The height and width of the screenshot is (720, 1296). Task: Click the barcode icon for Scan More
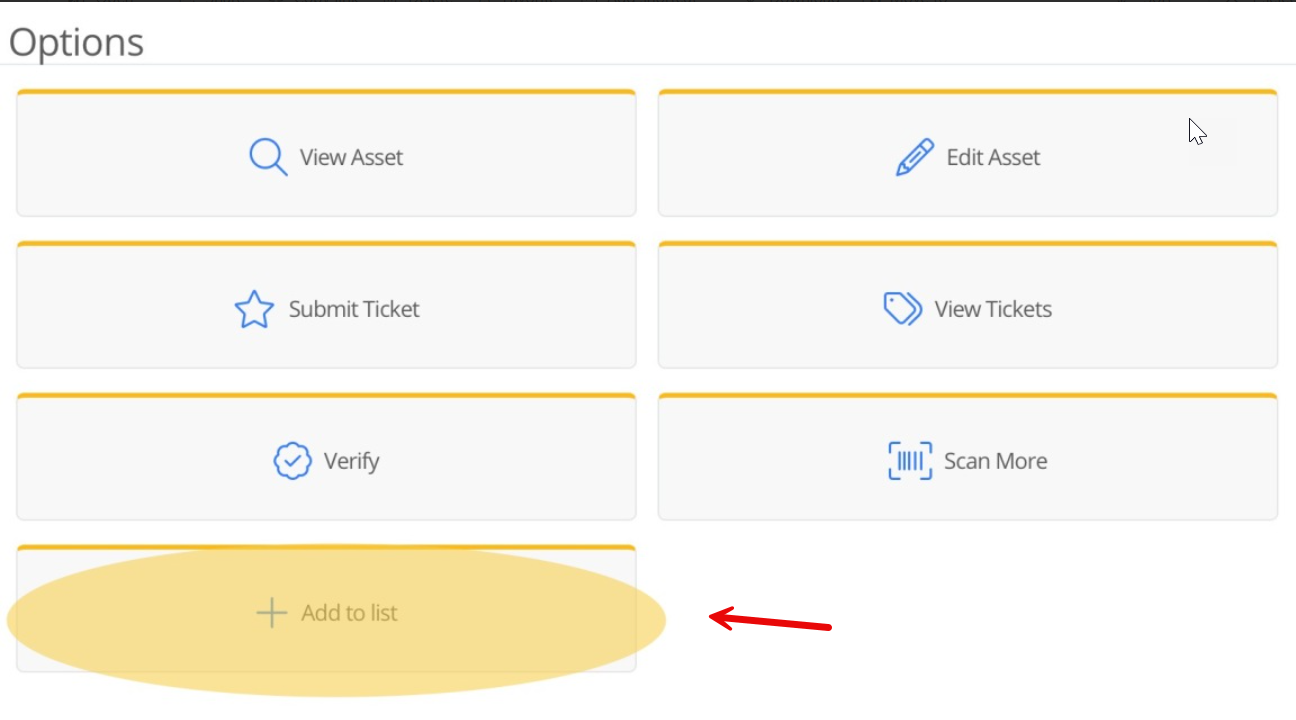coord(910,461)
